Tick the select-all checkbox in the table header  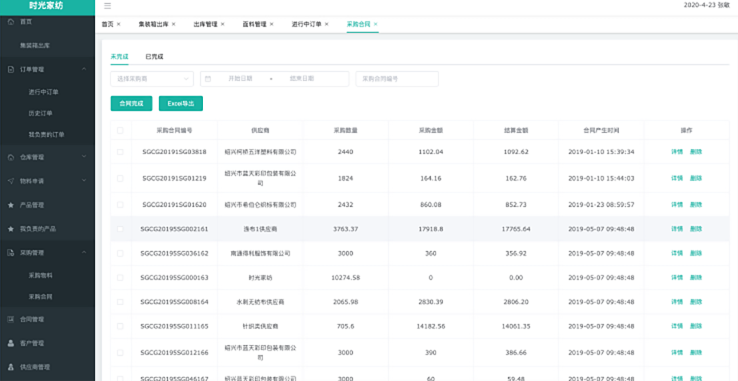pos(120,130)
